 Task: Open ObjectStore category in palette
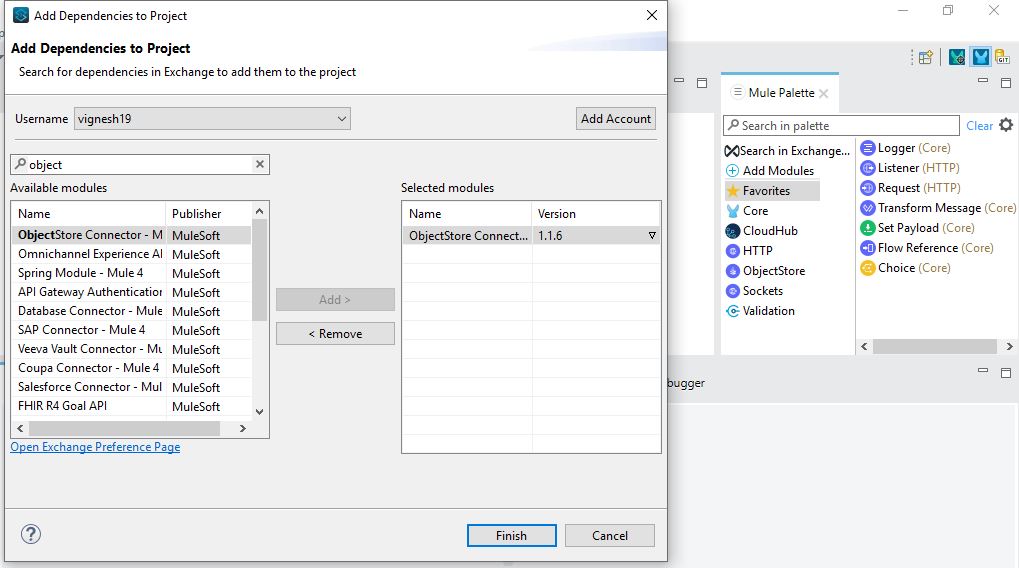point(766,271)
